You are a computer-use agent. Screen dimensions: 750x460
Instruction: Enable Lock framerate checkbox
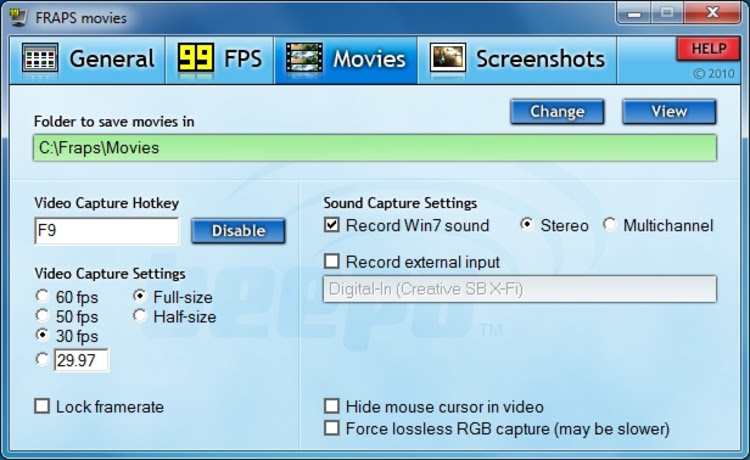[42, 406]
